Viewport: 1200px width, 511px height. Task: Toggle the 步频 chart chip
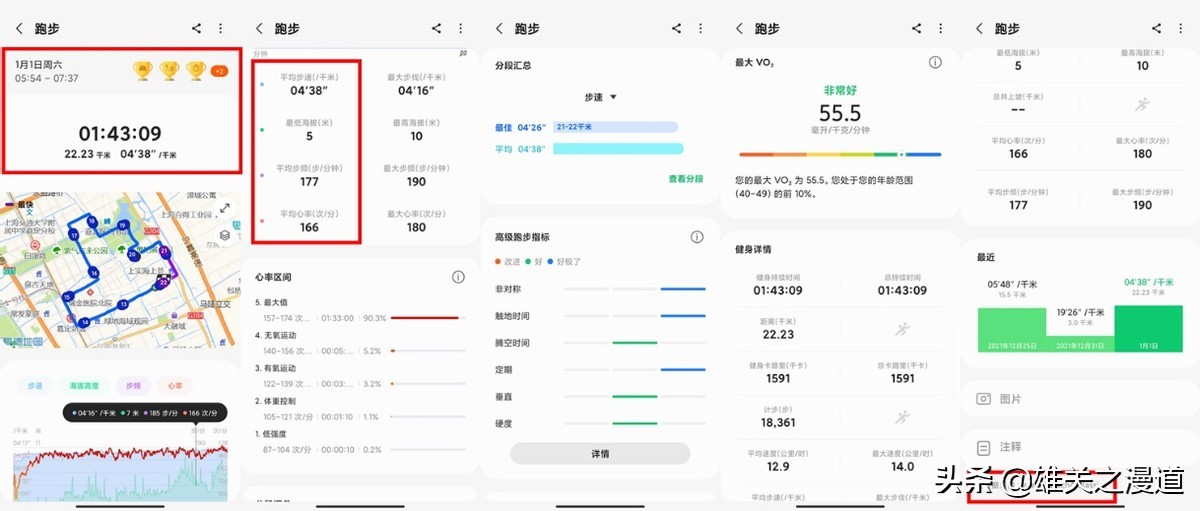[x=131, y=385]
